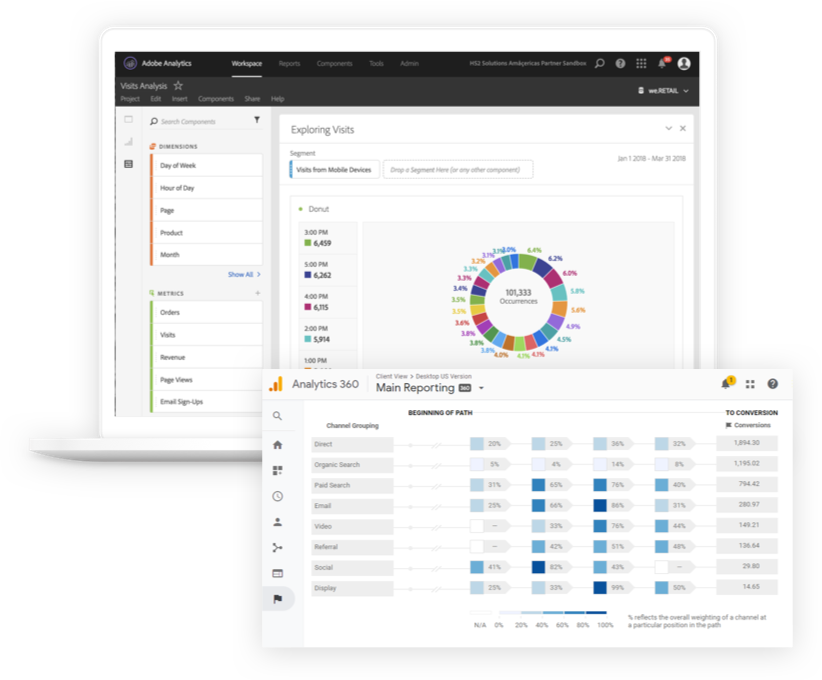This screenshot has width=822, height=680.
Task: Open the Tools tab
Action: [376, 63]
